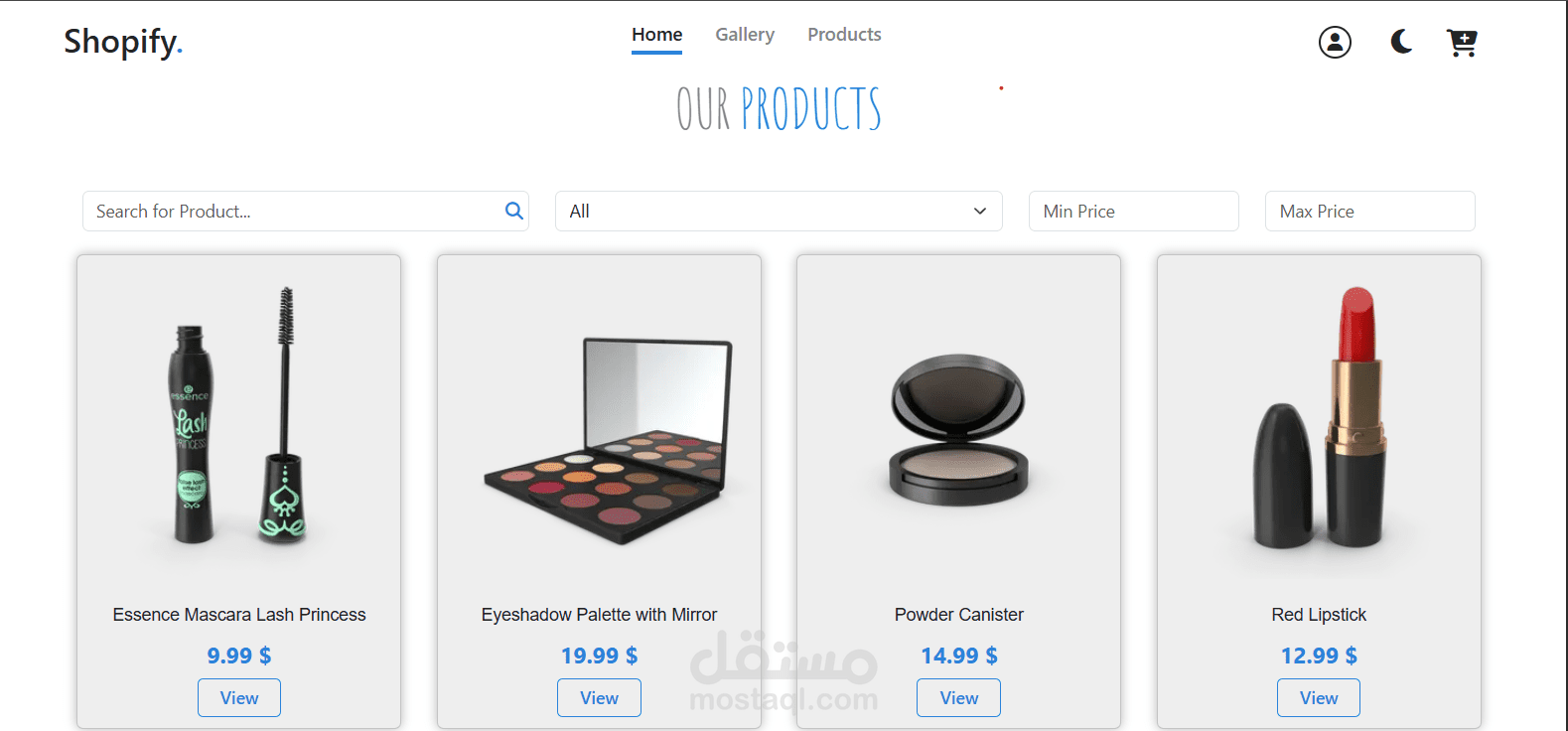Click the Min Price input field

tap(1134, 211)
